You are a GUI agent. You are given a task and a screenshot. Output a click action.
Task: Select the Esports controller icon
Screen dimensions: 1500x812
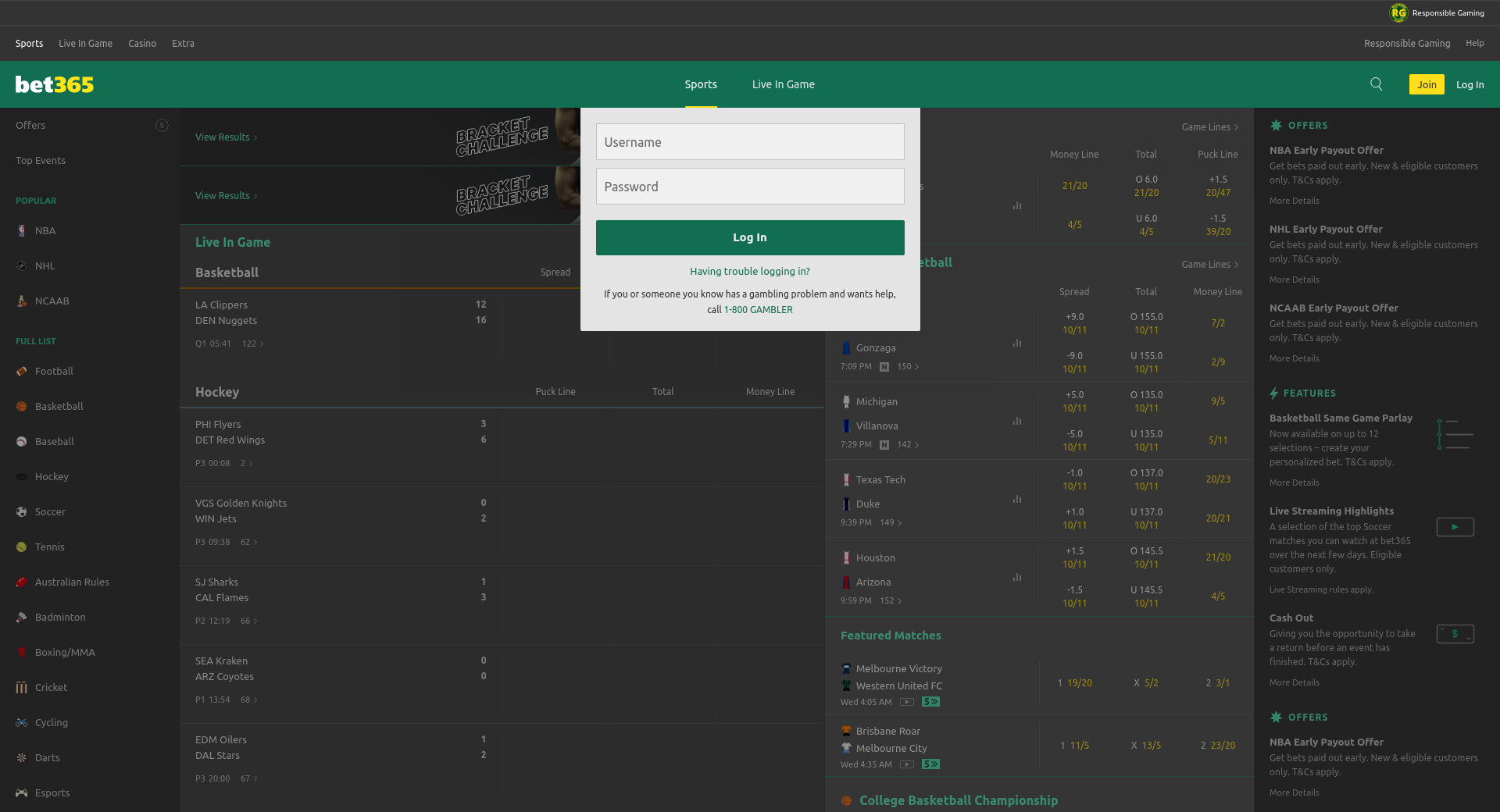(x=22, y=792)
